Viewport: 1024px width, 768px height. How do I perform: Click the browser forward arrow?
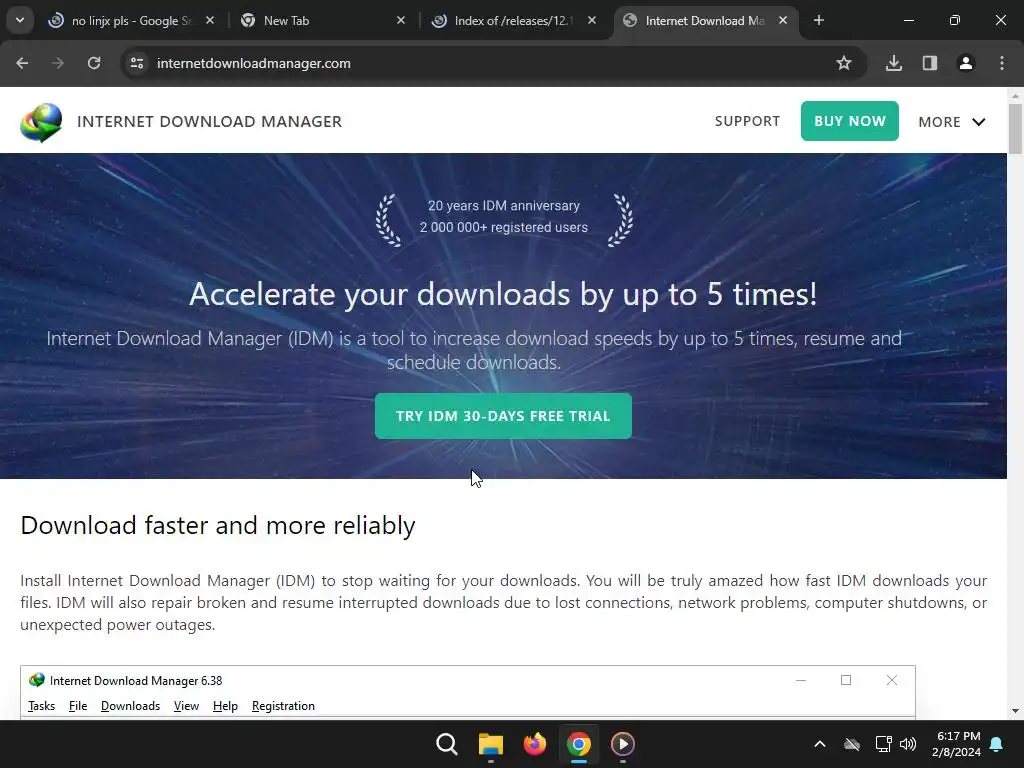(x=58, y=63)
